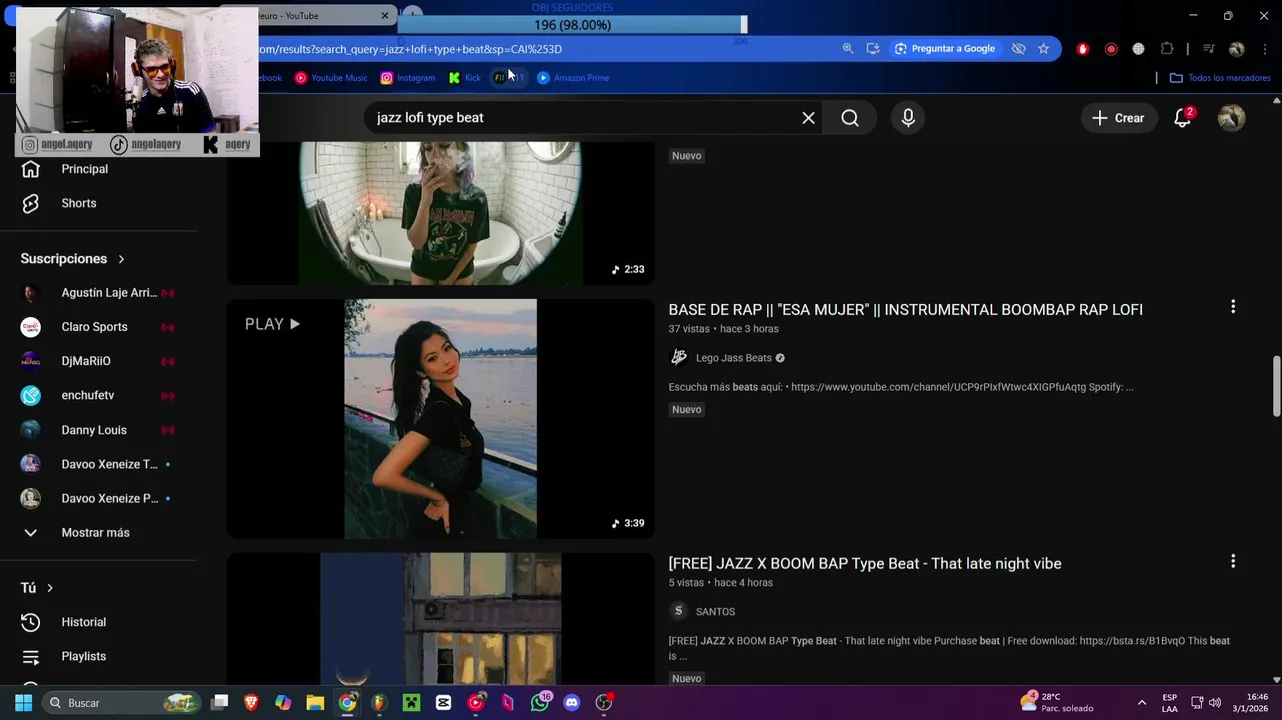Open SANTOS channel link

[715, 612]
